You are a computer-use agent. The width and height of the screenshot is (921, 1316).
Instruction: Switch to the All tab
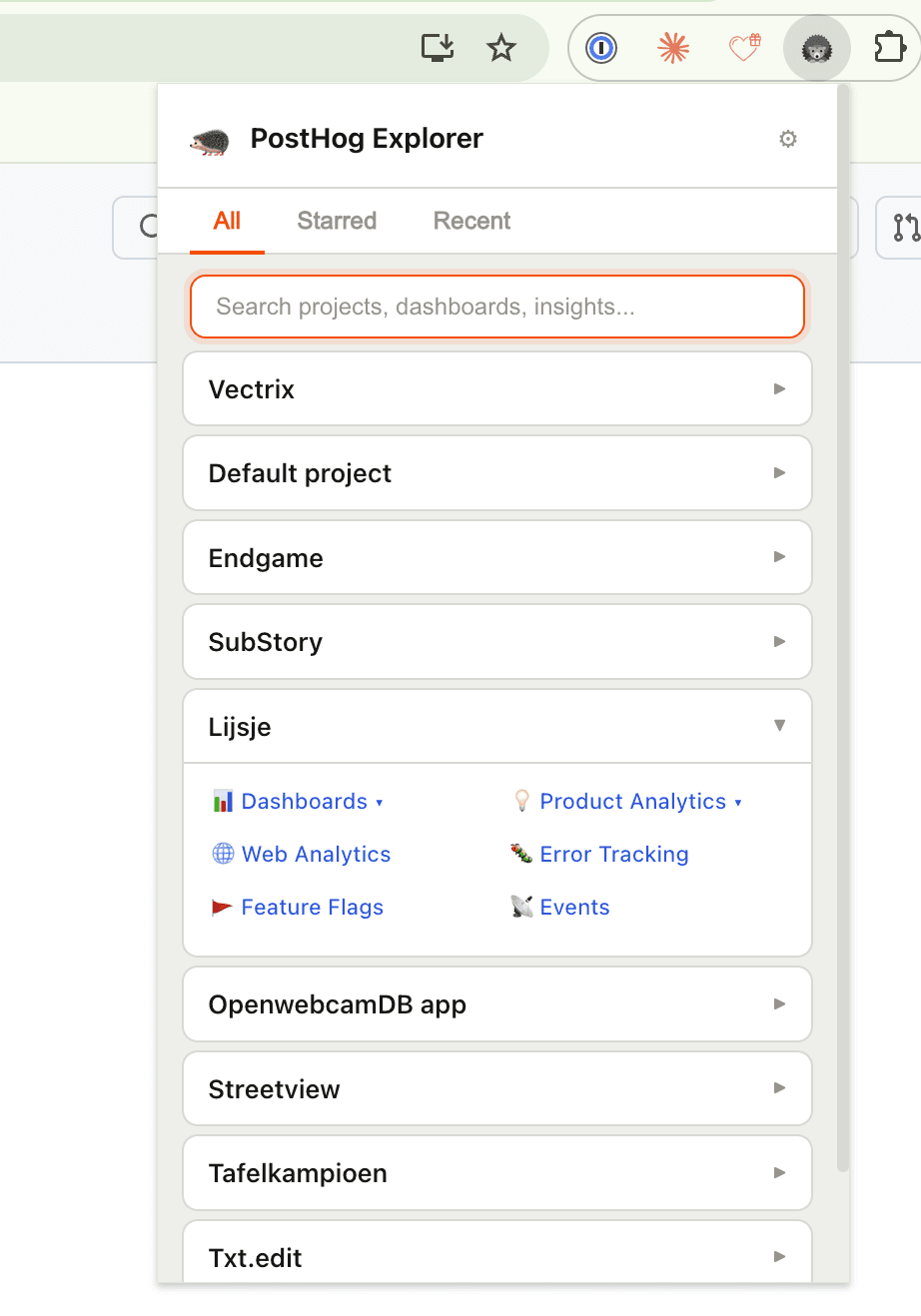pyautogui.click(x=227, y=221)
